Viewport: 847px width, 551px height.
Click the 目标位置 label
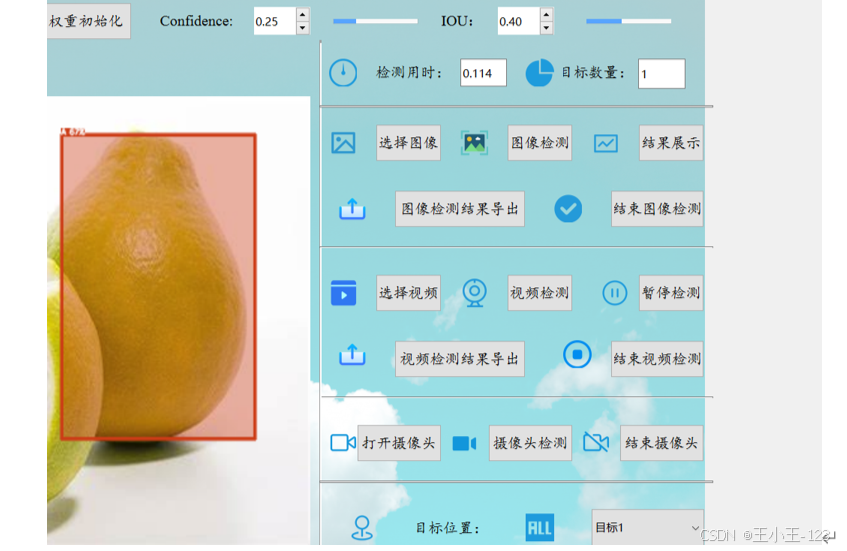(448, 528)
